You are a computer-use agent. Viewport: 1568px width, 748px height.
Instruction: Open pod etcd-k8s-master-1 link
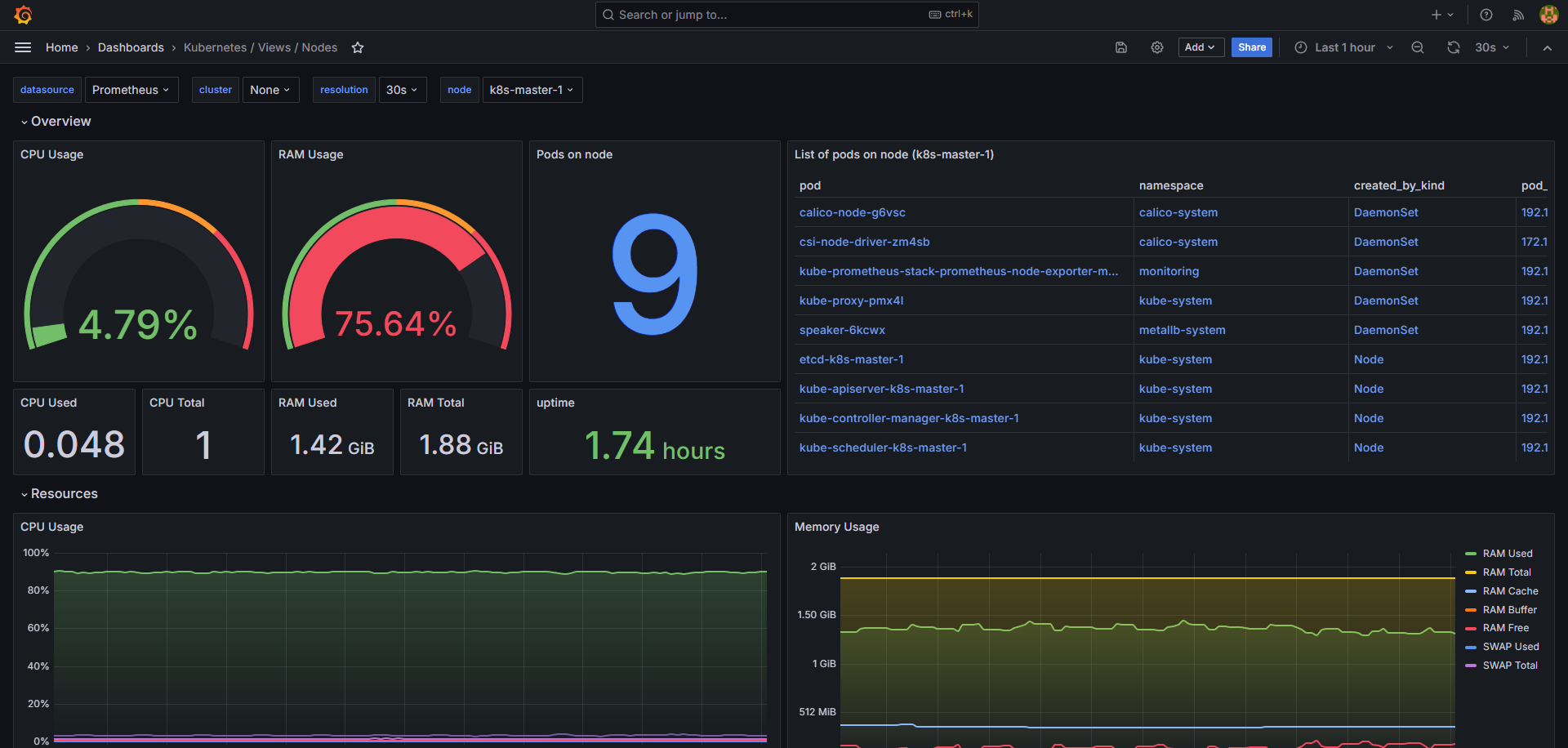pos(852,359)
